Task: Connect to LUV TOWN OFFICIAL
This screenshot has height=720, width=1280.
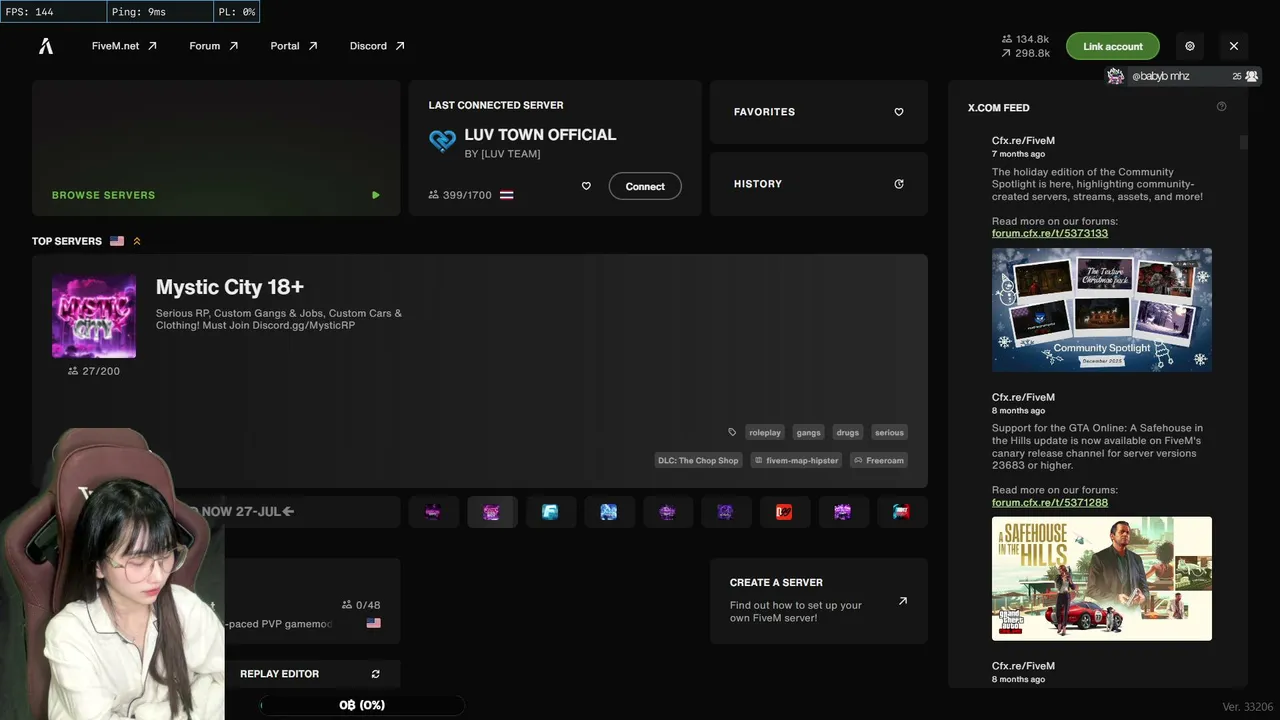Action: [645, 186]
